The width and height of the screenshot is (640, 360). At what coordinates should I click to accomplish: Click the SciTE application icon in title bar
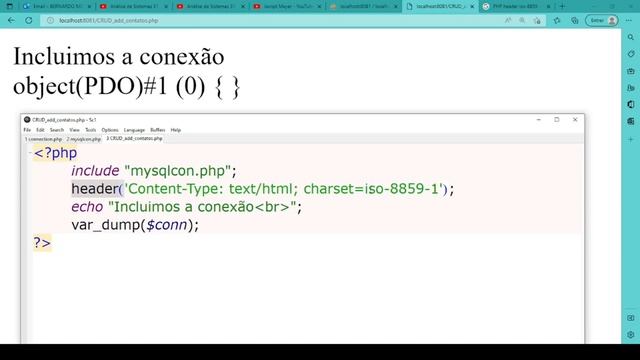(27, 120)
